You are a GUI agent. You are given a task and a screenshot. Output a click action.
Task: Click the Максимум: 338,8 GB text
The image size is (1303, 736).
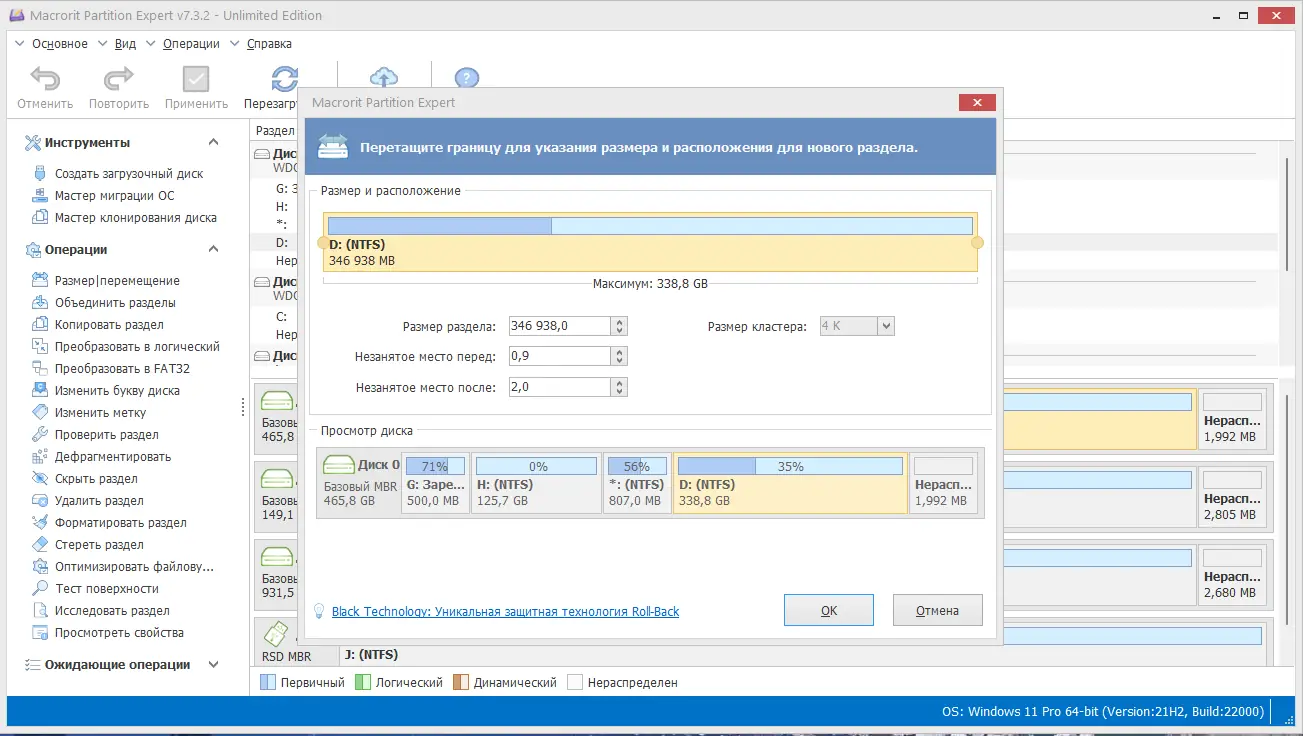coord(650,284)
